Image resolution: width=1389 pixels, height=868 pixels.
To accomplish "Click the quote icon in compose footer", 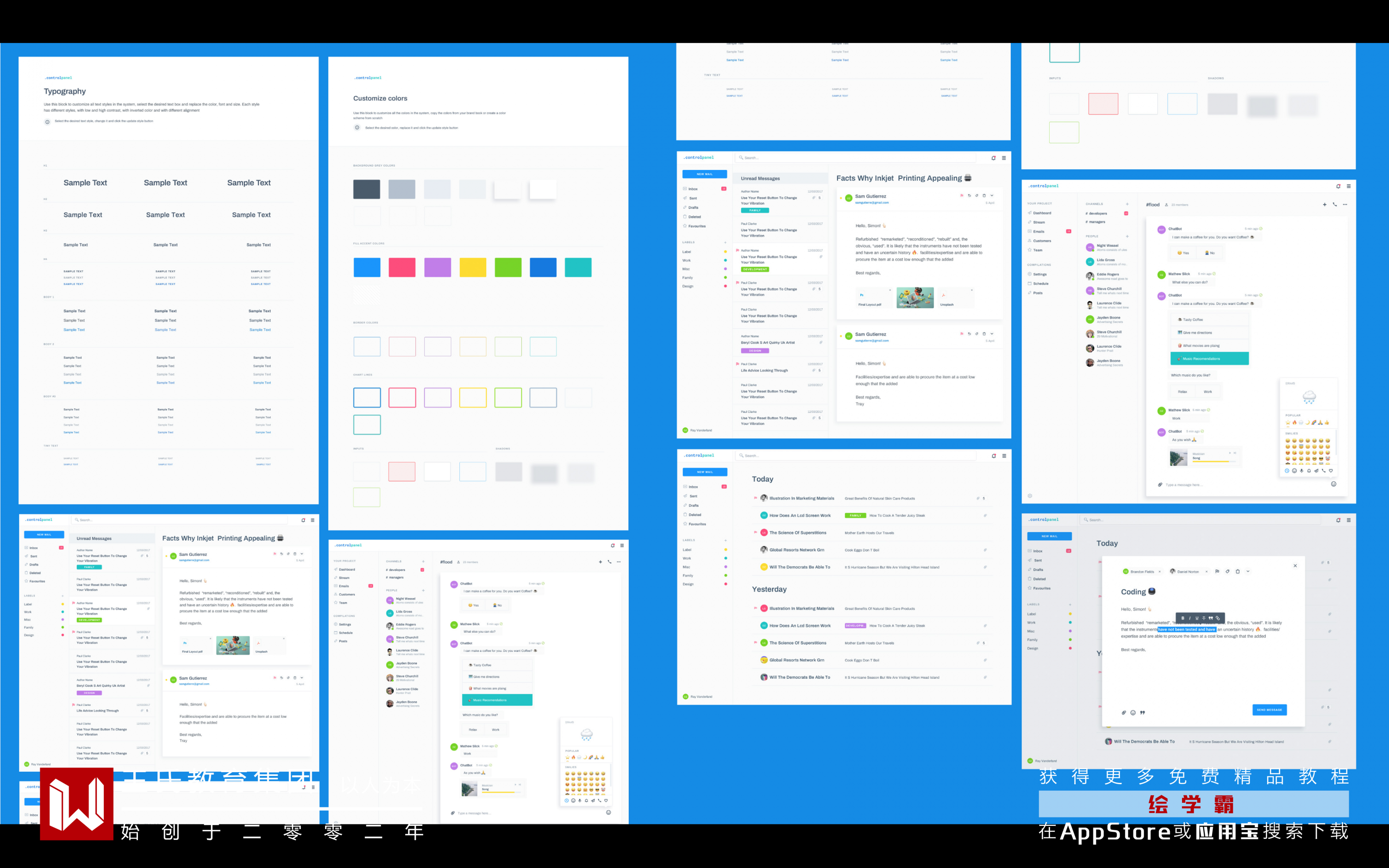I will [x=1143, y=712].
